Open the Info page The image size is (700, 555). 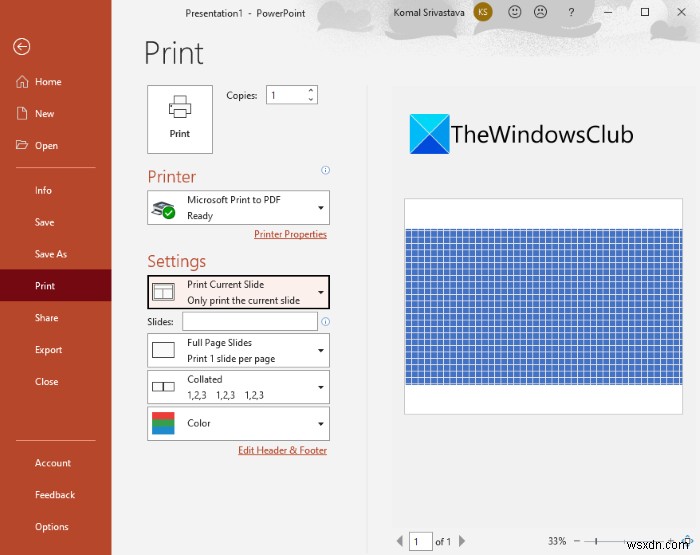[x=55, y=190]
